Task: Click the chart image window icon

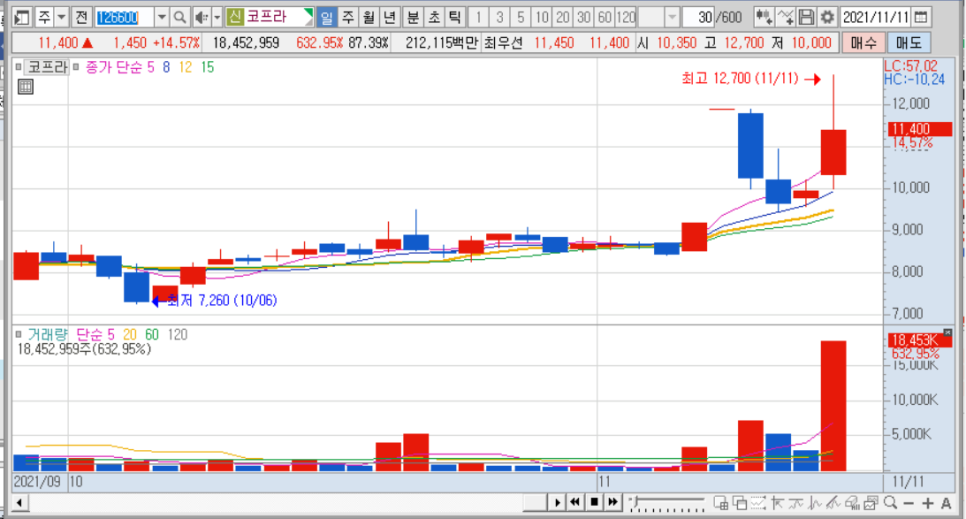Action: (871, 503)
